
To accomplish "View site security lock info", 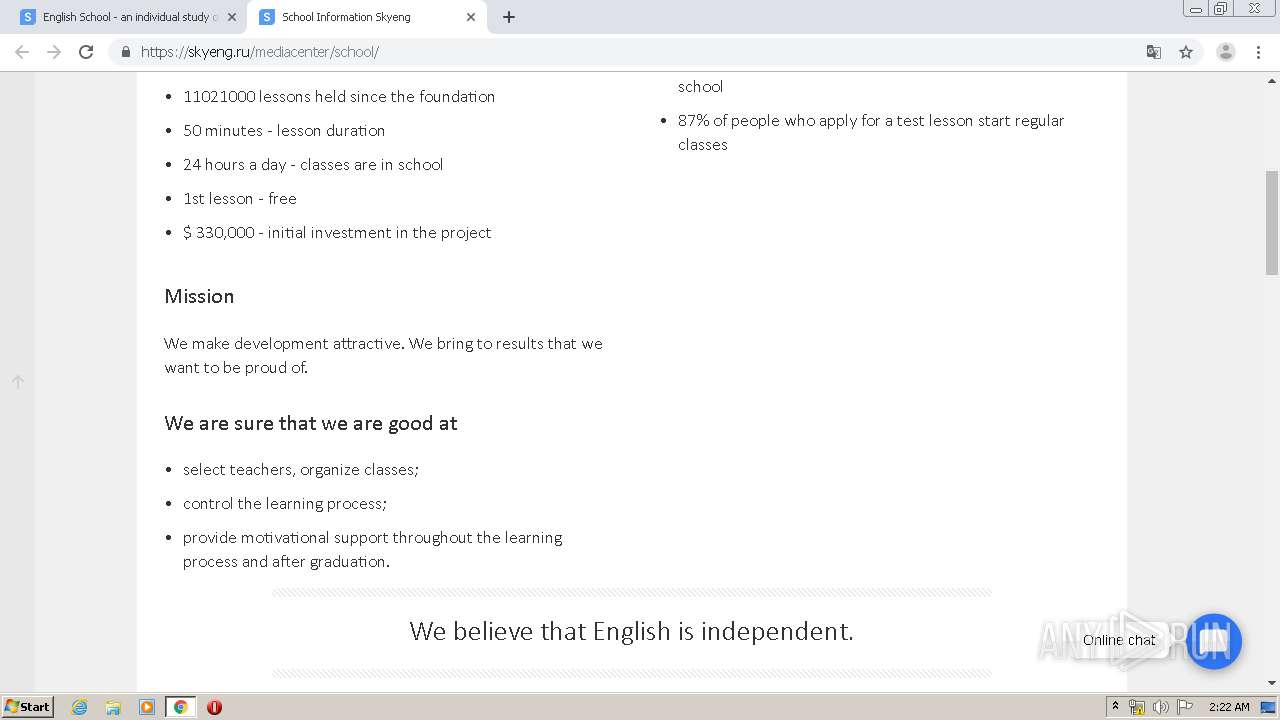I will point(125,52).
